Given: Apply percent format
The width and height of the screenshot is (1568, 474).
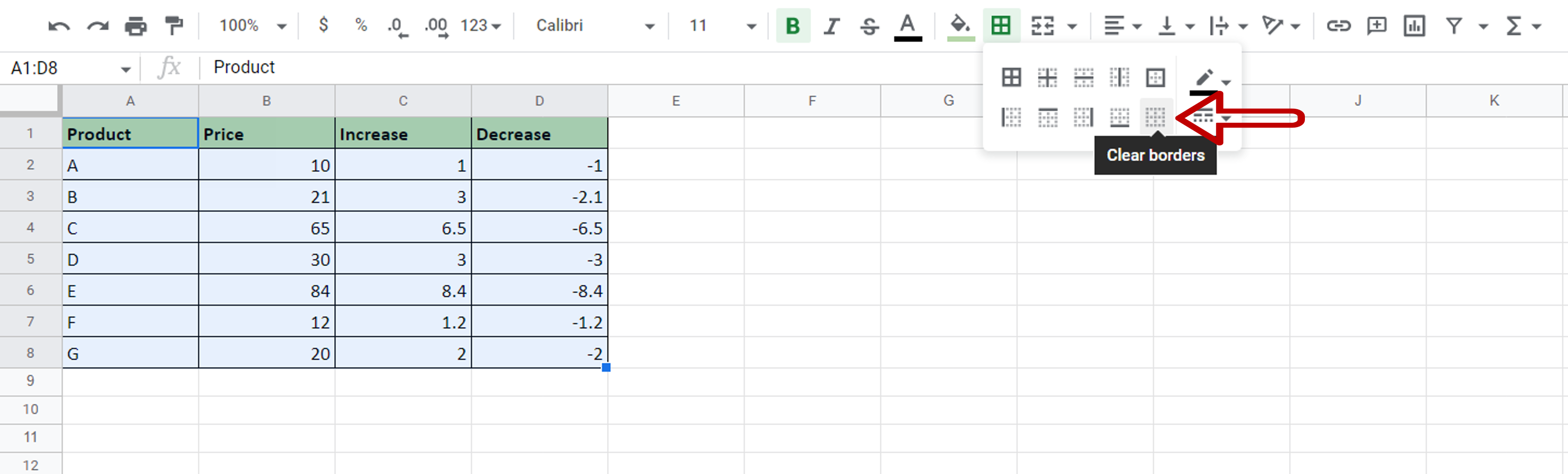Looking at the screenshot, I should pos(361,25).
